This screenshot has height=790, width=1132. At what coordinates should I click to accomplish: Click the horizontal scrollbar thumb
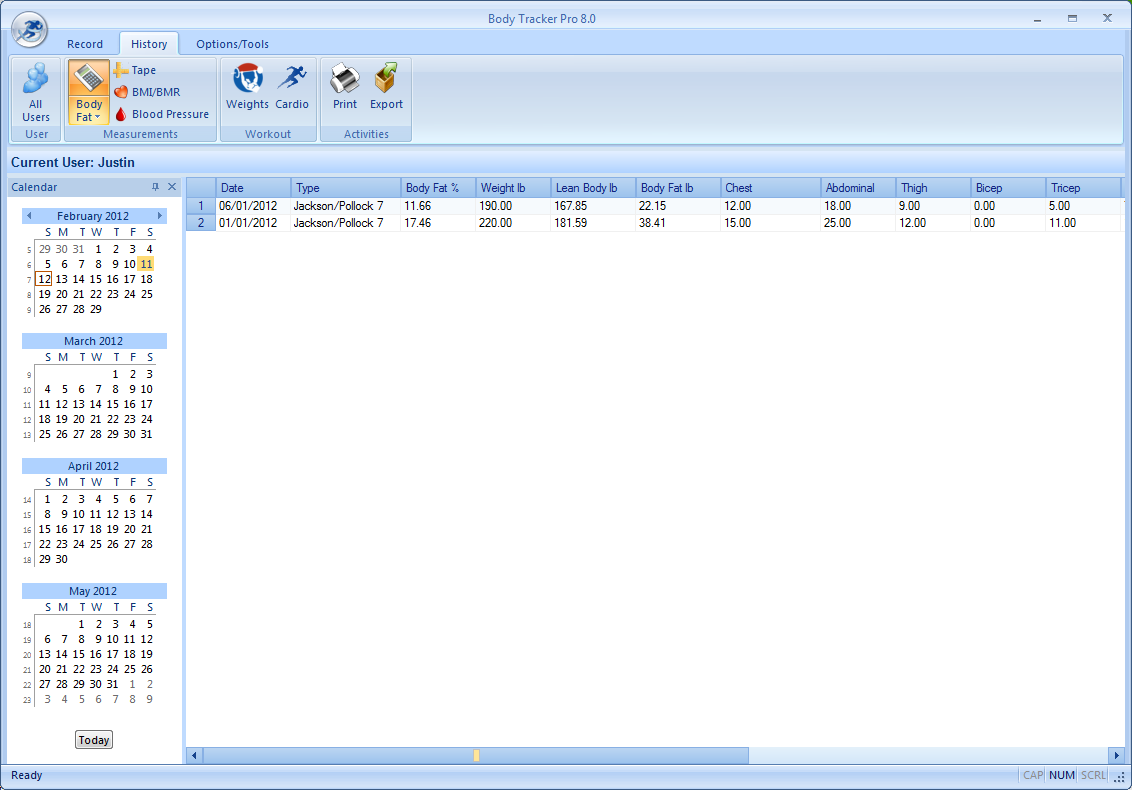pyautogui.click(x=476, y=755)
